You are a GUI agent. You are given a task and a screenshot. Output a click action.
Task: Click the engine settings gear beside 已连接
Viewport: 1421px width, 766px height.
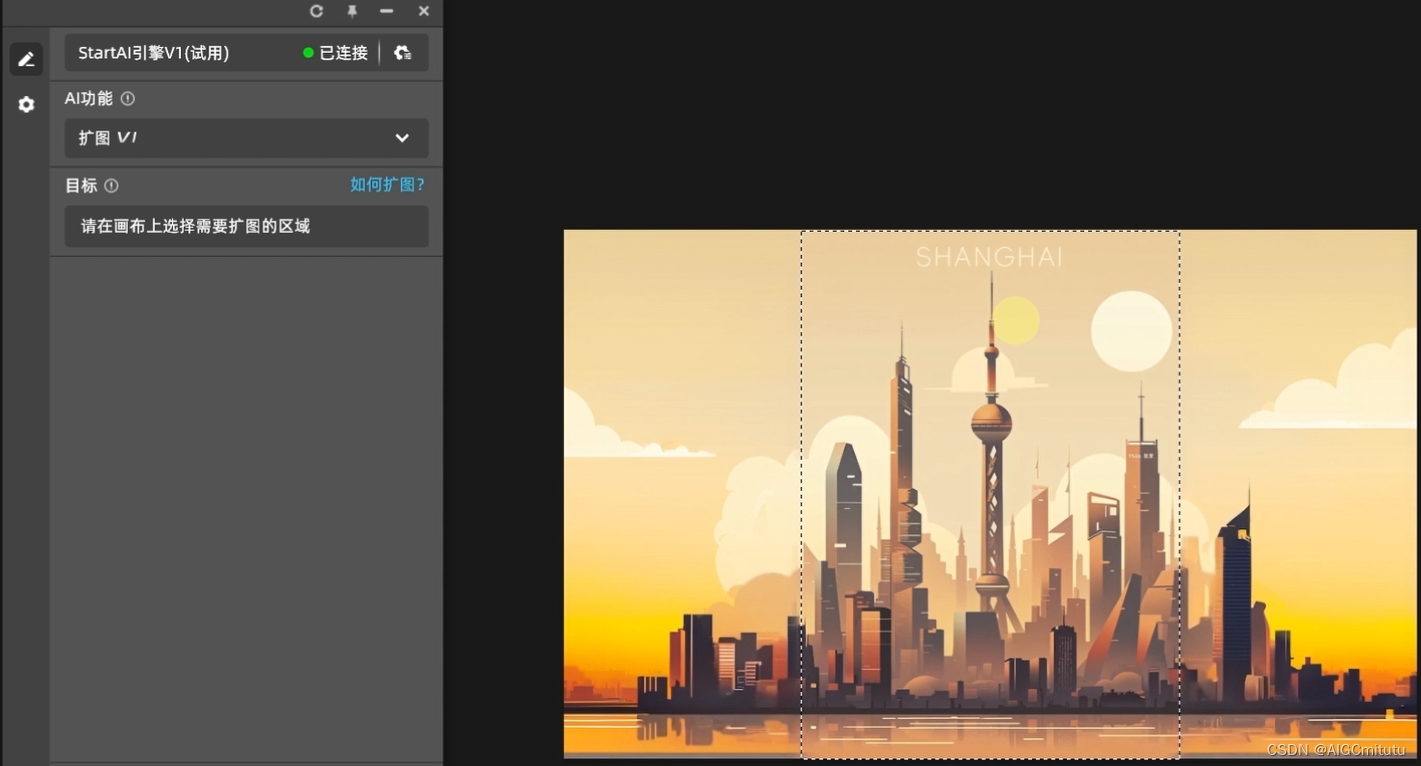click(403, 52)
